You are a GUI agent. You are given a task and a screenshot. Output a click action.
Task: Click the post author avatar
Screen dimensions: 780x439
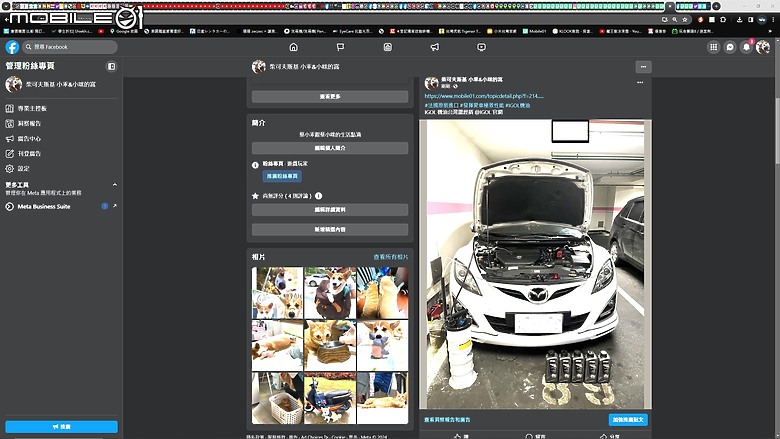tap(431, 83)
